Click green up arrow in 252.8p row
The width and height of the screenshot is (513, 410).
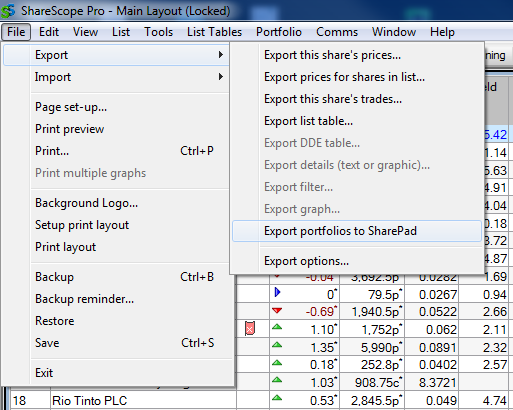pos(277,363)
